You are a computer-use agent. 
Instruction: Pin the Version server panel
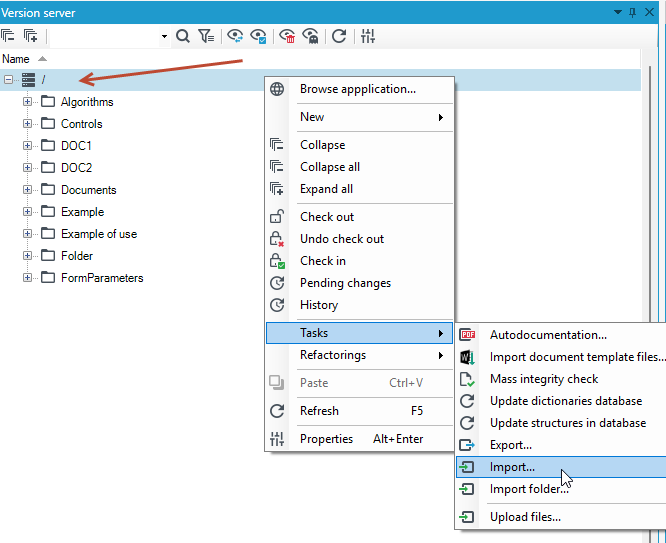pyautogui.click(x=632, y=12)
